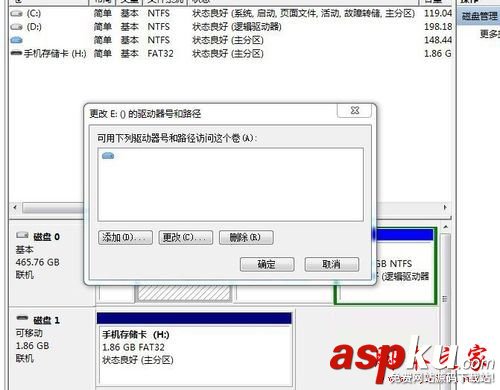
Task: Select 磁盘管理 in actions pane
Action: click(479, 16)
